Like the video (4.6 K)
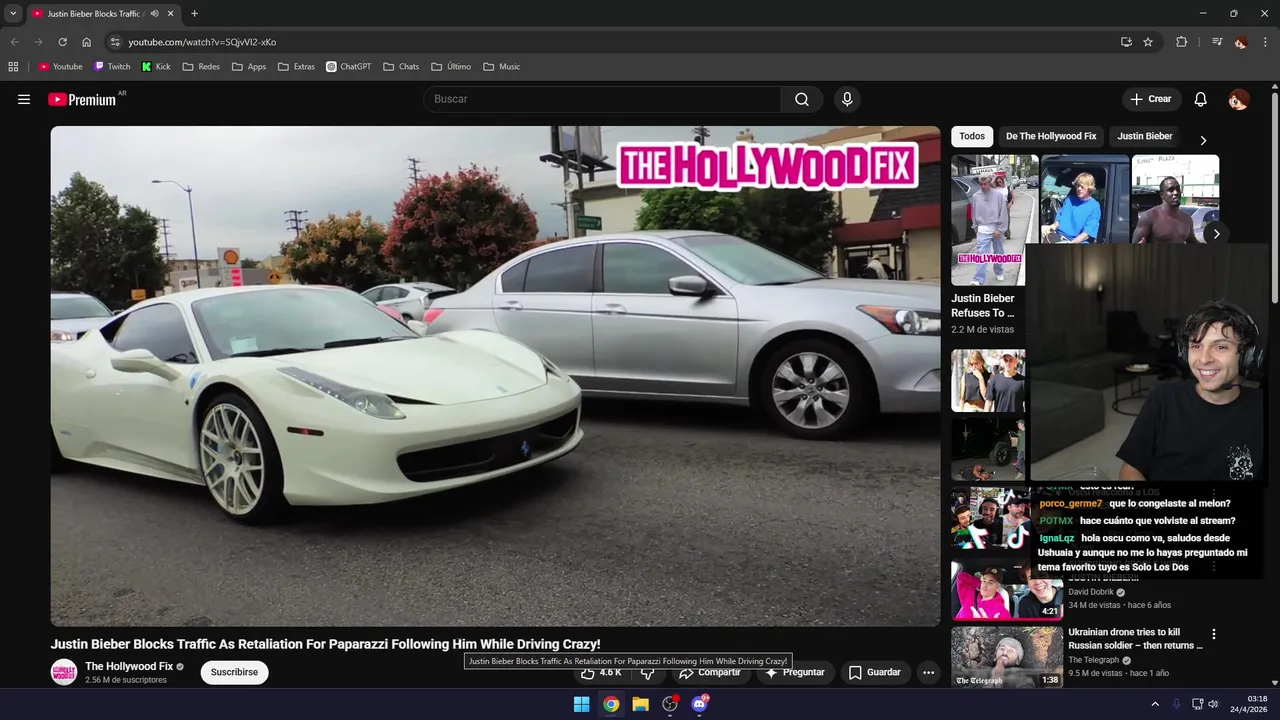This screenshot has height=720, width=1280. click(x=601, y=672)
